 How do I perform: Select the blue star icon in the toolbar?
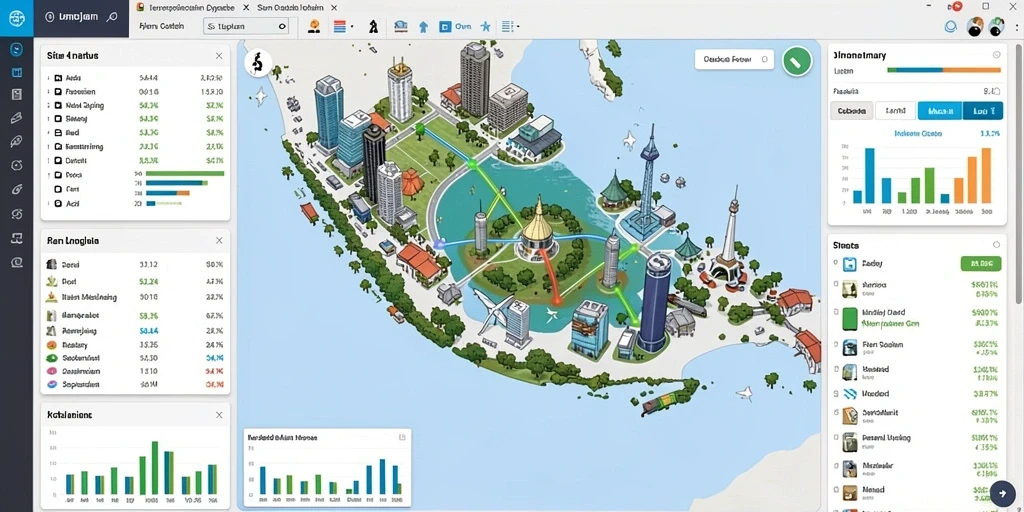point(485,27)
